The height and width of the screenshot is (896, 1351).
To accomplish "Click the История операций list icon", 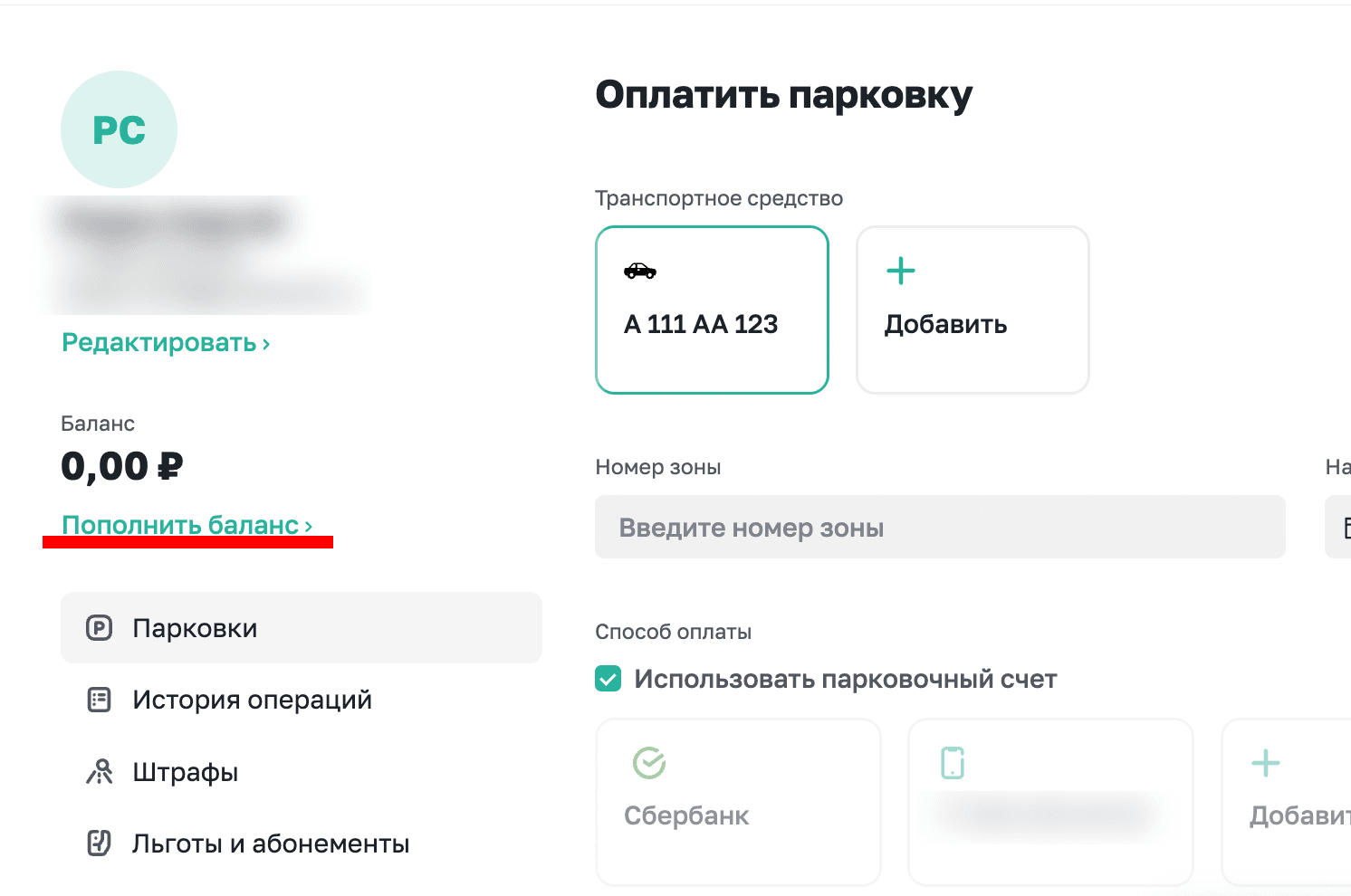I will click(x=100, y=699).
